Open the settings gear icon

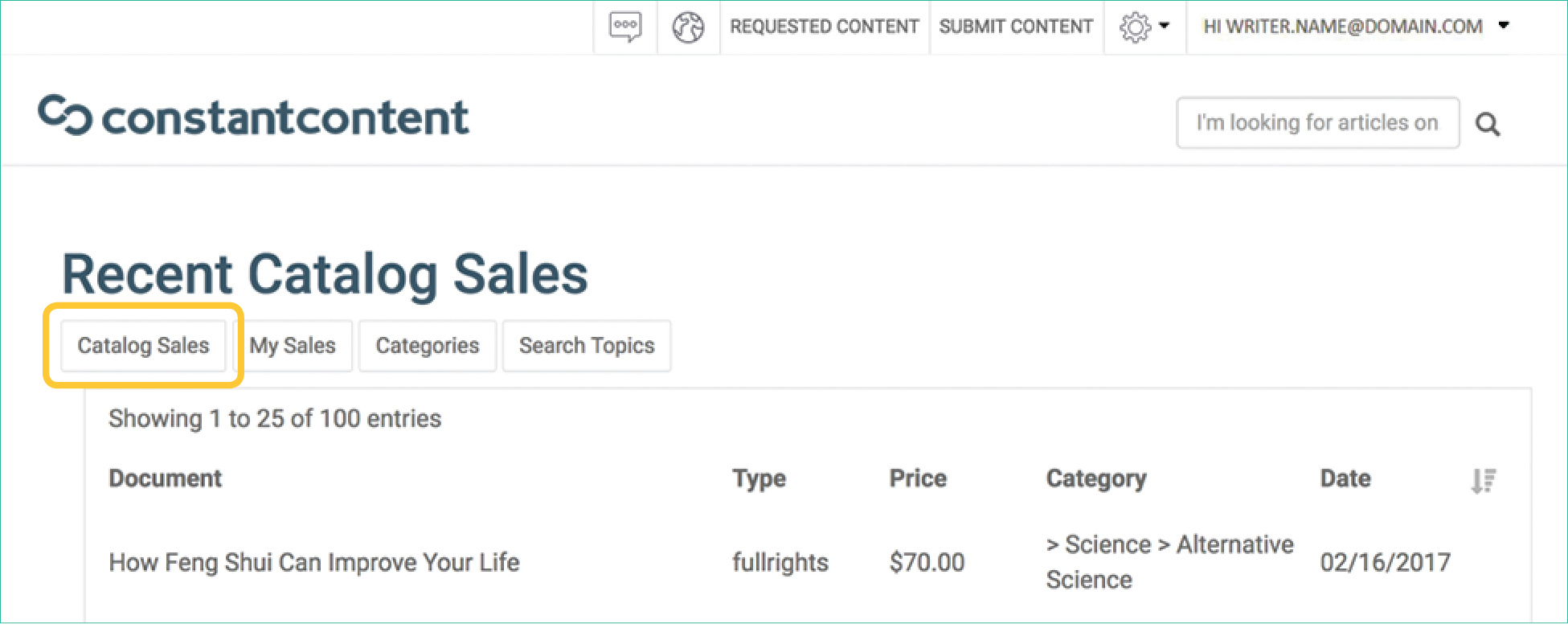[1135, 27]
